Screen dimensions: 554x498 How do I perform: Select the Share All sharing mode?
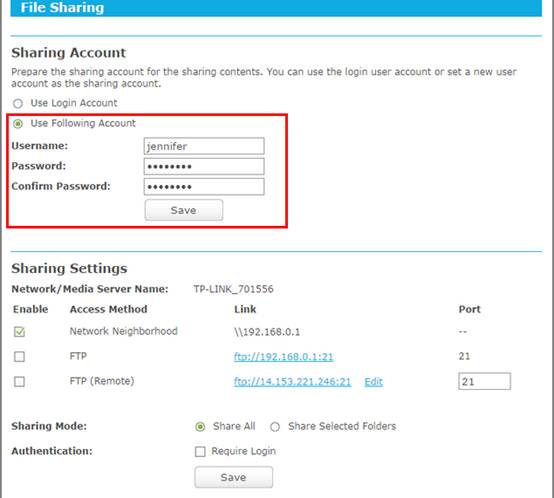coord(200,427)
